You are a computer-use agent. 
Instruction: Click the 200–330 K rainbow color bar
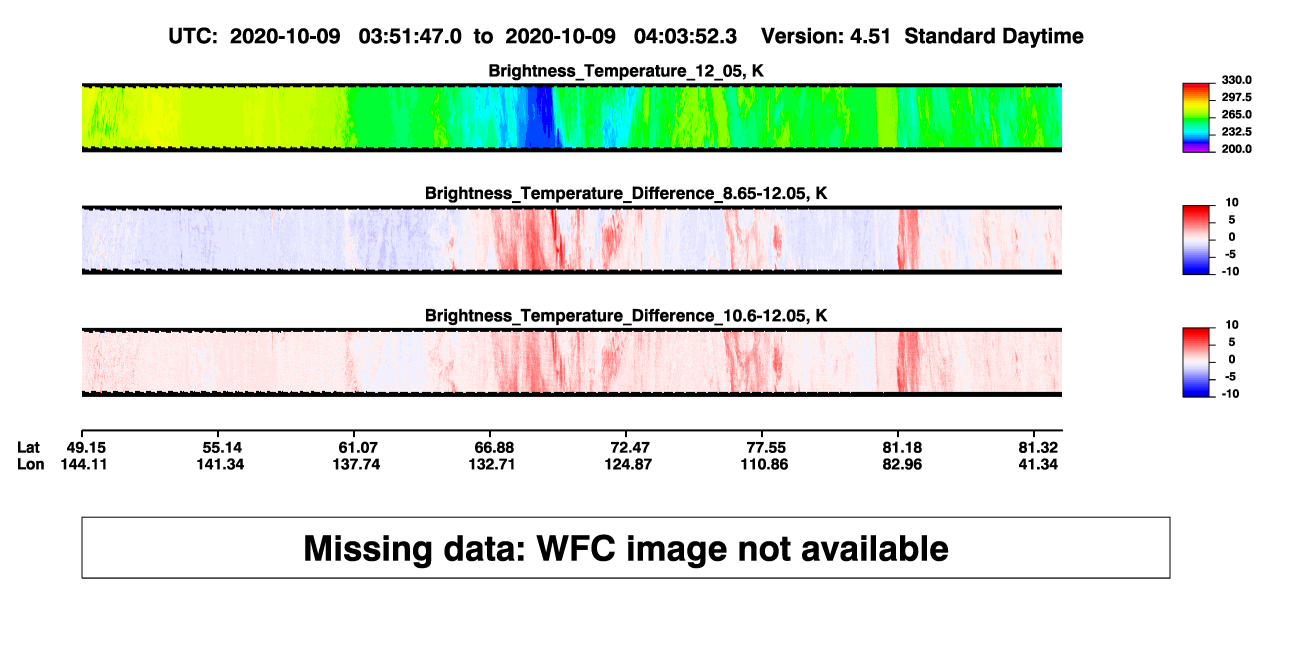coord(1196,117)
